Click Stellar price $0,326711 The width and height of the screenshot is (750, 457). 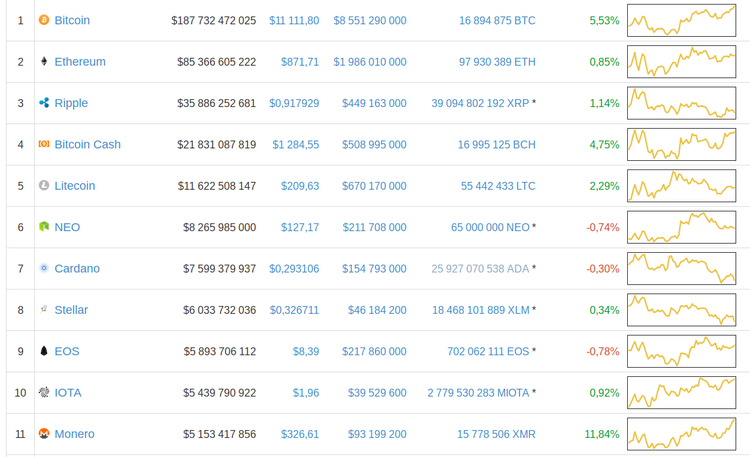(x=294, y=310)
